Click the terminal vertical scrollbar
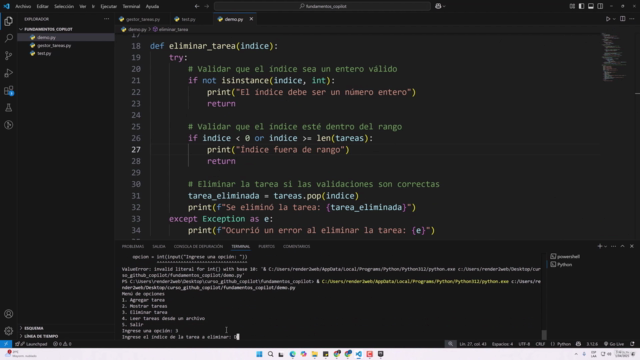The height and width of the screenshot is (360, 640). point(544,334)
